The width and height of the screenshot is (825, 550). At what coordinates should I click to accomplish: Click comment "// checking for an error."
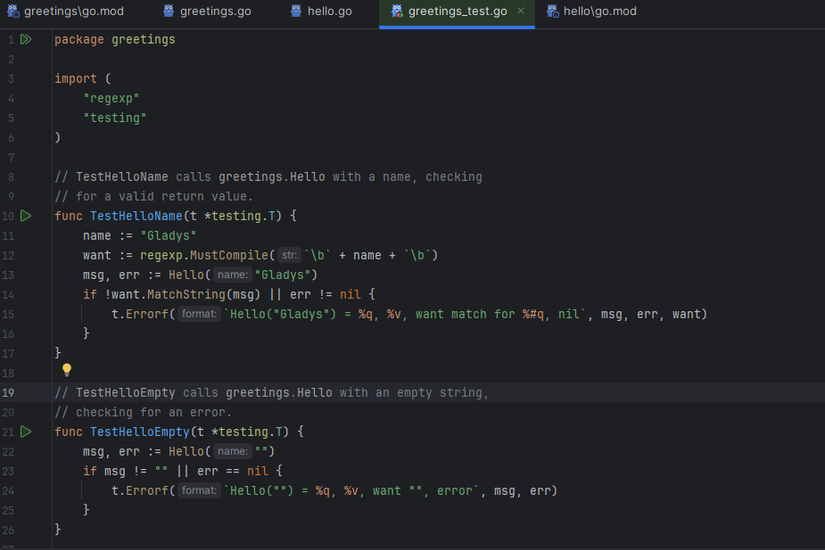[x=143, y=412]
